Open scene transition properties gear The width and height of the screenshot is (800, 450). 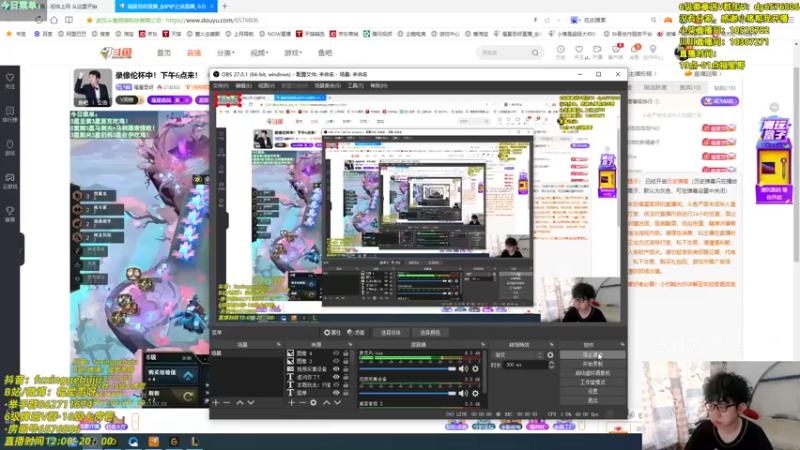click(550, 355)
